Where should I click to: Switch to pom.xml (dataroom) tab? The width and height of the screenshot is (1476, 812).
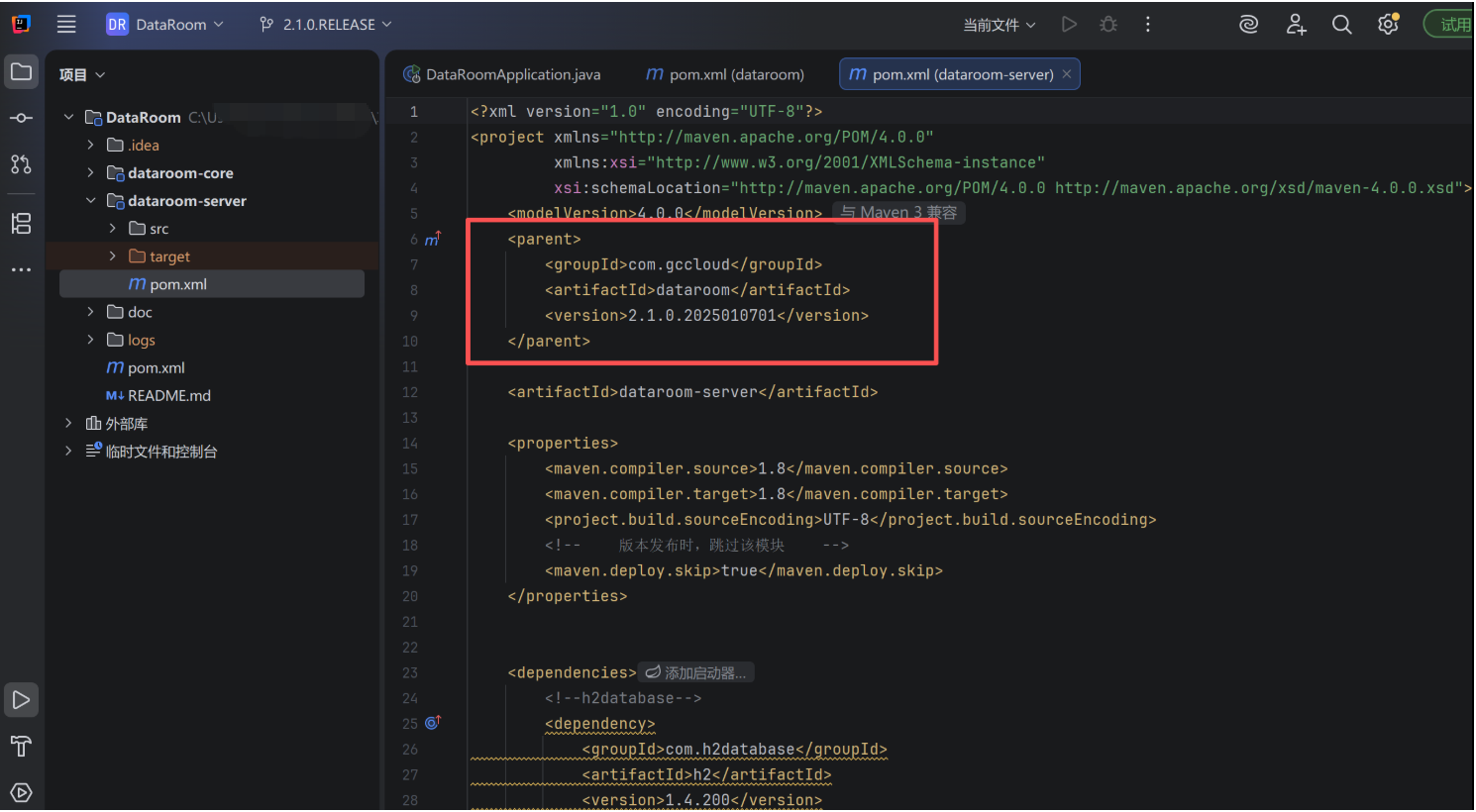point(725,74)
